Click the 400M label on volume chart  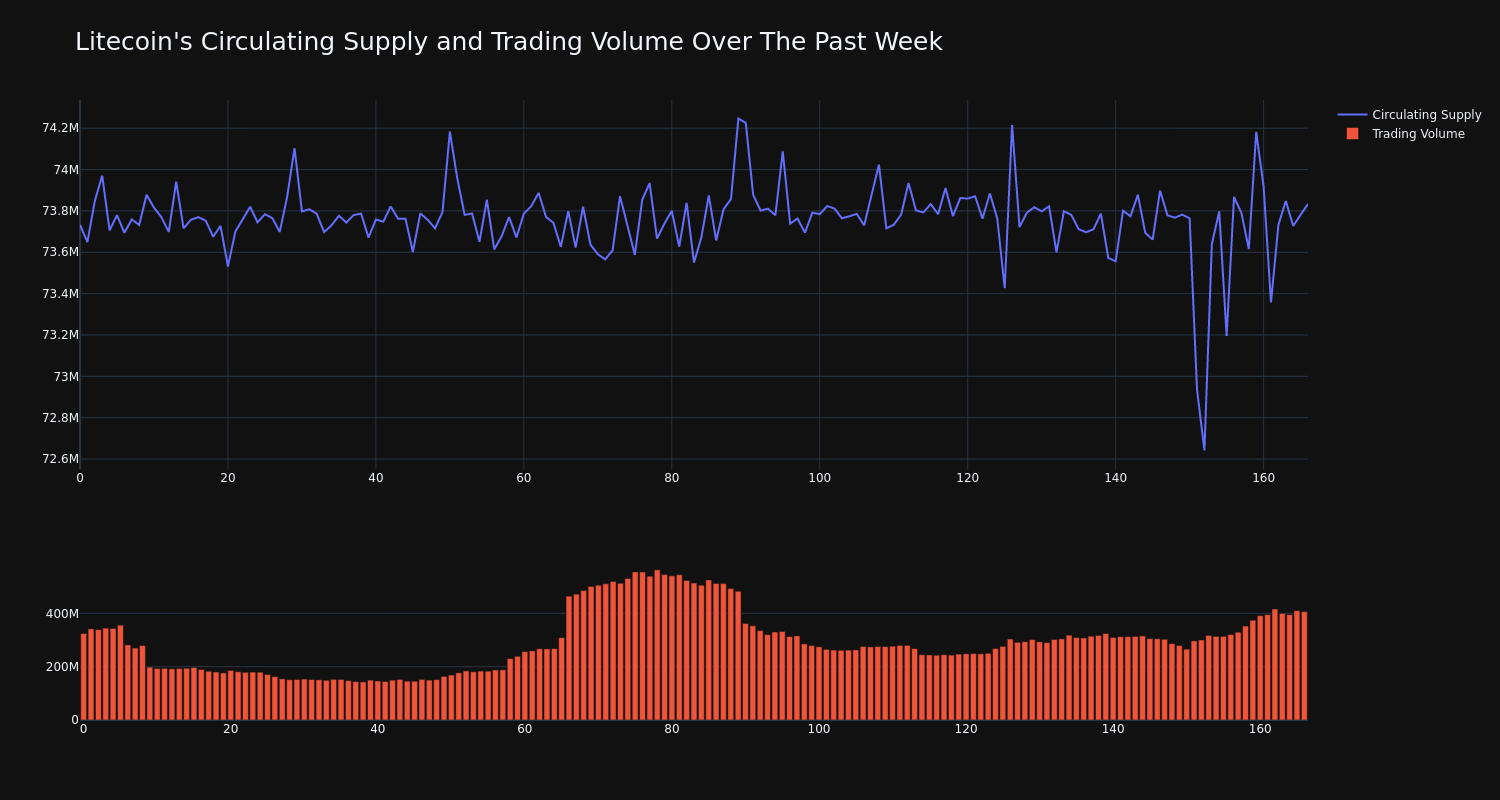(x=61, y=614)
